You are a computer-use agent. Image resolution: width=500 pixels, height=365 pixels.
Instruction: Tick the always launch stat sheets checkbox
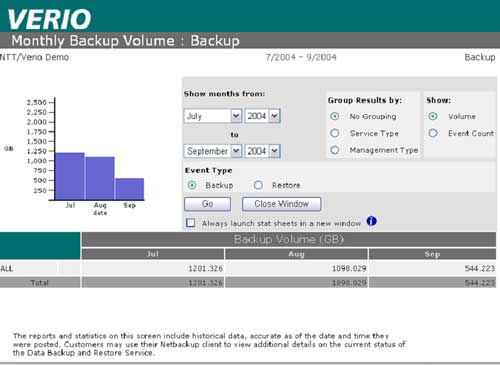190,223
